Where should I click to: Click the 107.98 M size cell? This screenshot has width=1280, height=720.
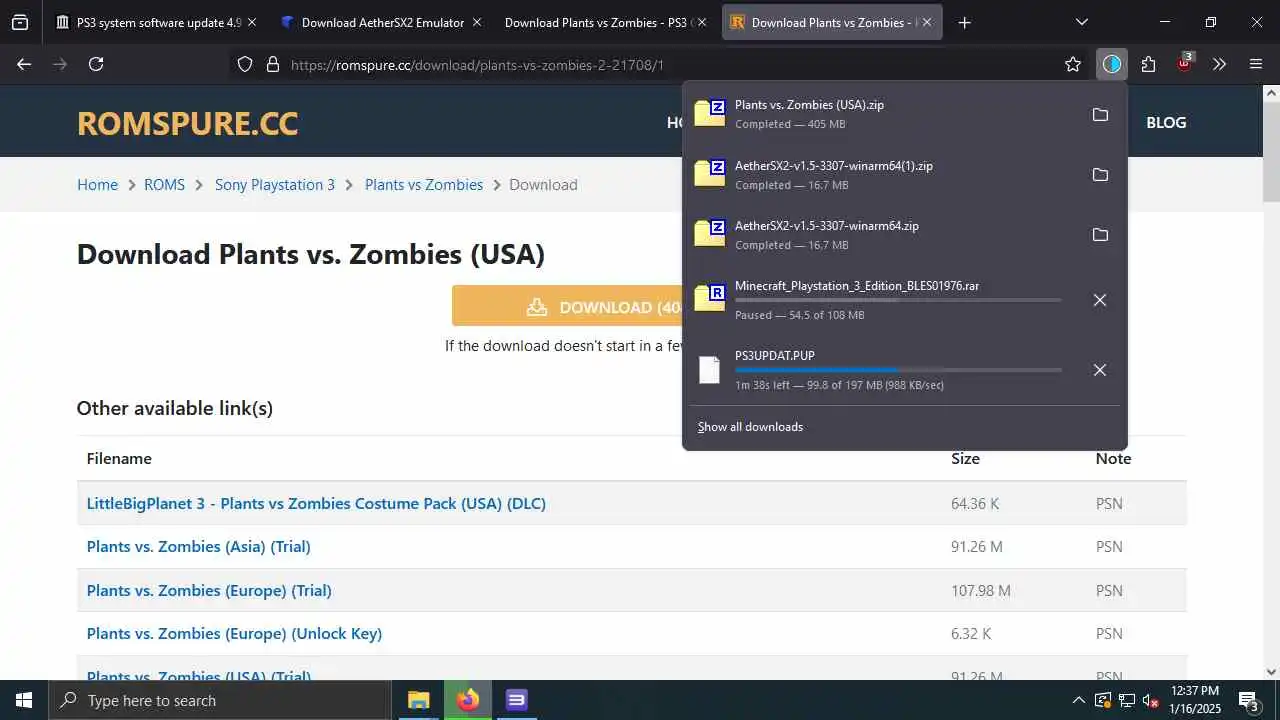(x=981, y=591)
